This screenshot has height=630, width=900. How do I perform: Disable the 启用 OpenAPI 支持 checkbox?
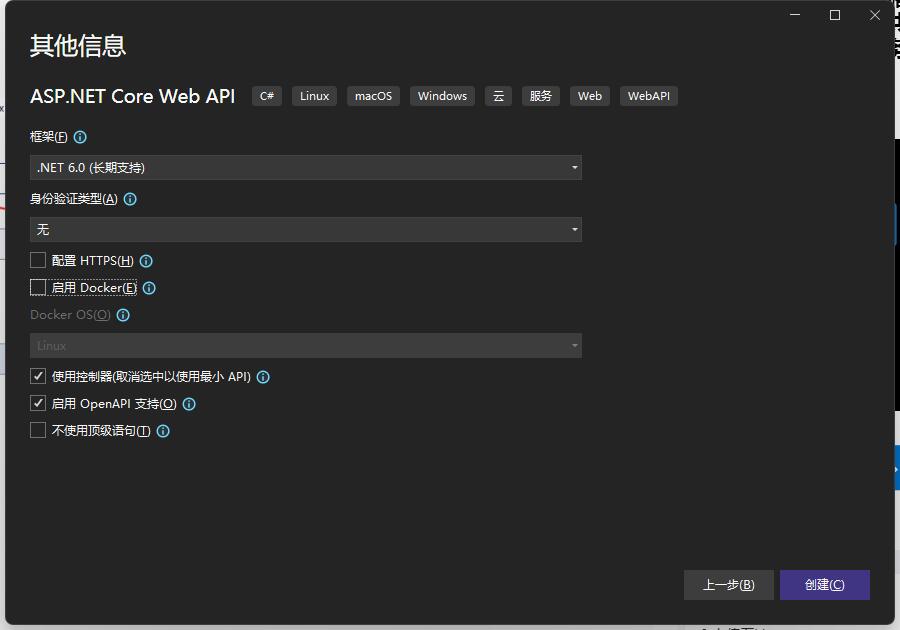click(38, 404)
